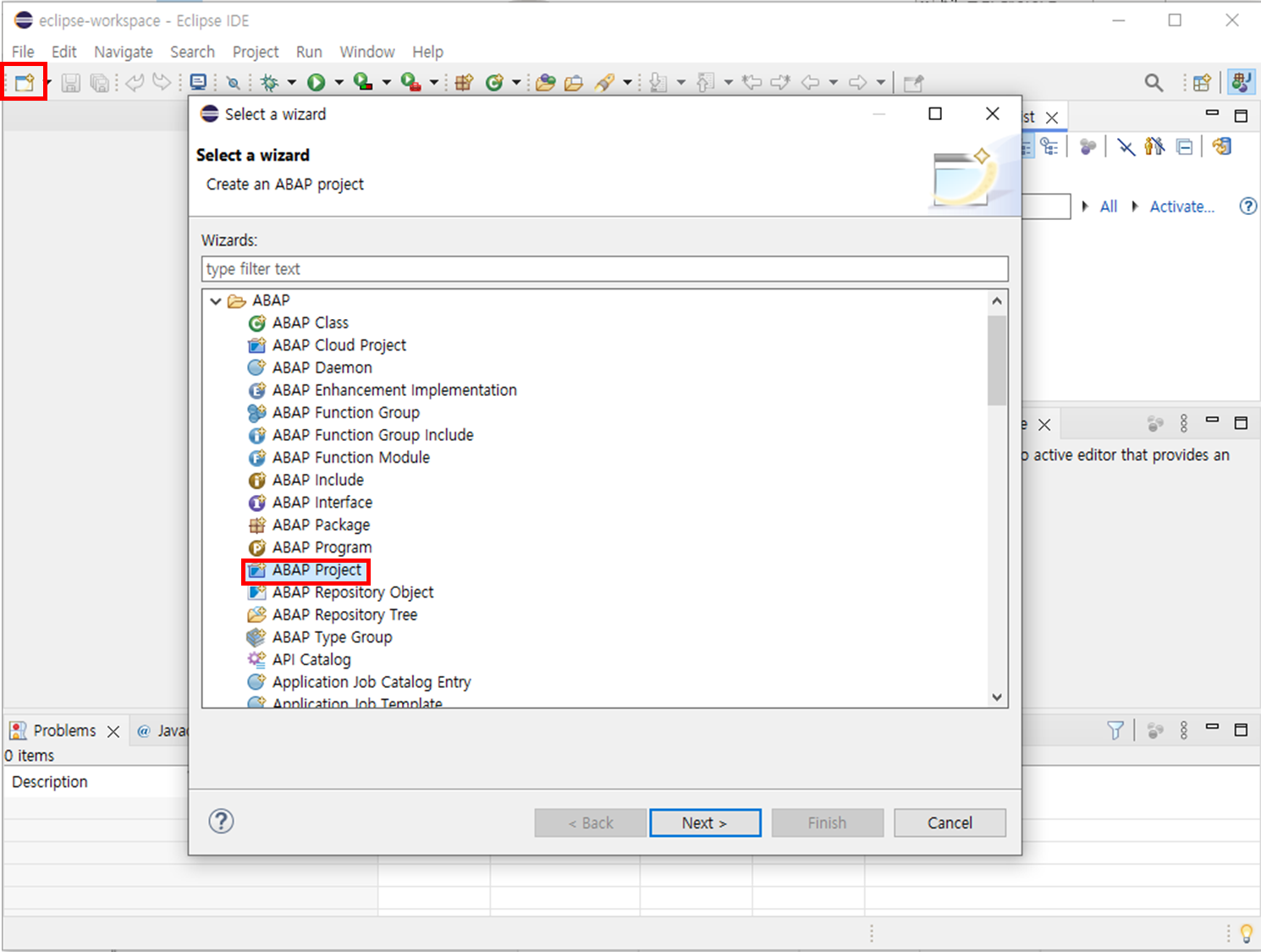1261x952 pixels.
Task: Open the Back history dropdown arrow
Action: point(834,82)
